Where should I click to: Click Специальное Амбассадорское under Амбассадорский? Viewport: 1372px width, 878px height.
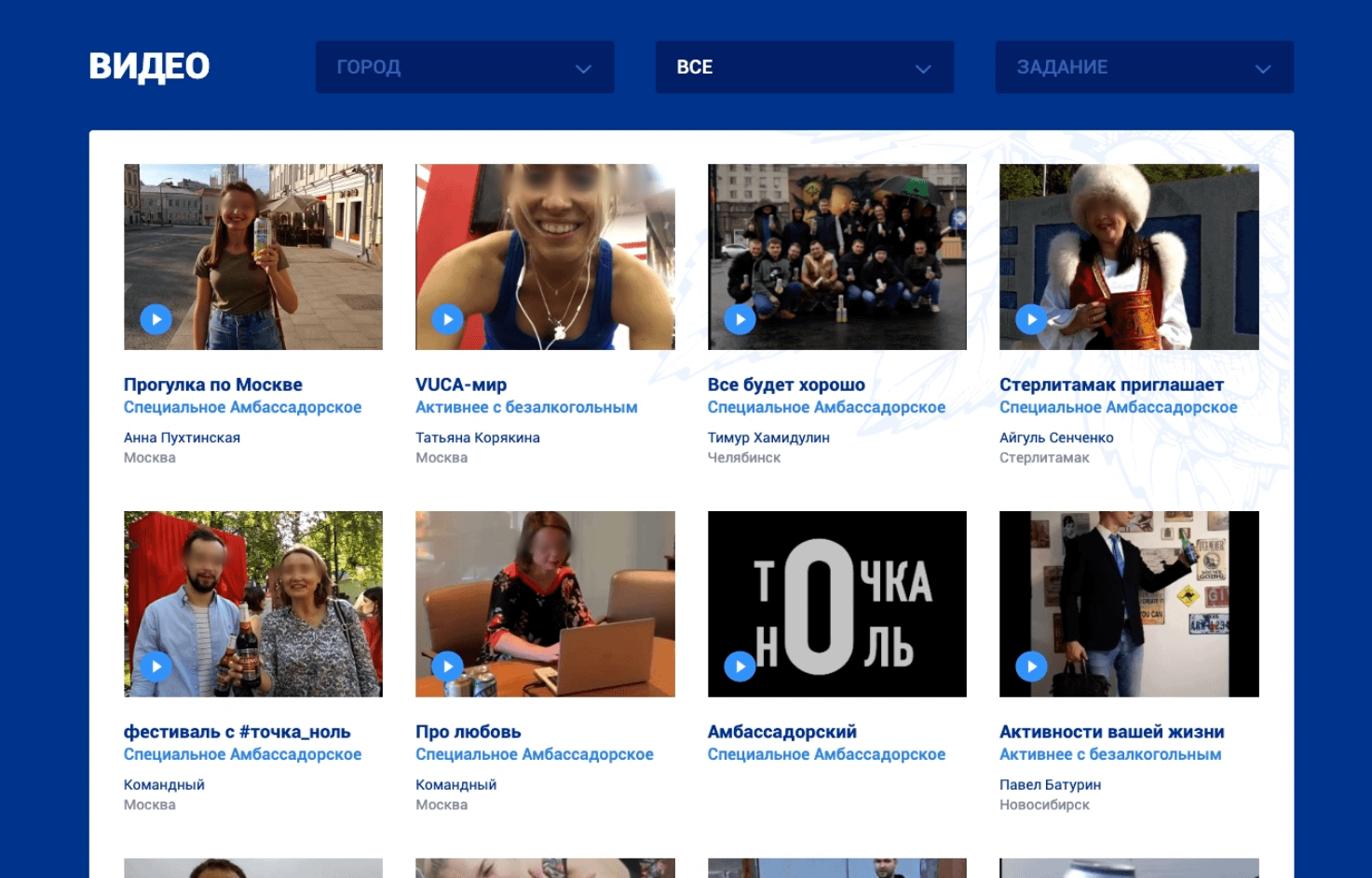point(826,754)
